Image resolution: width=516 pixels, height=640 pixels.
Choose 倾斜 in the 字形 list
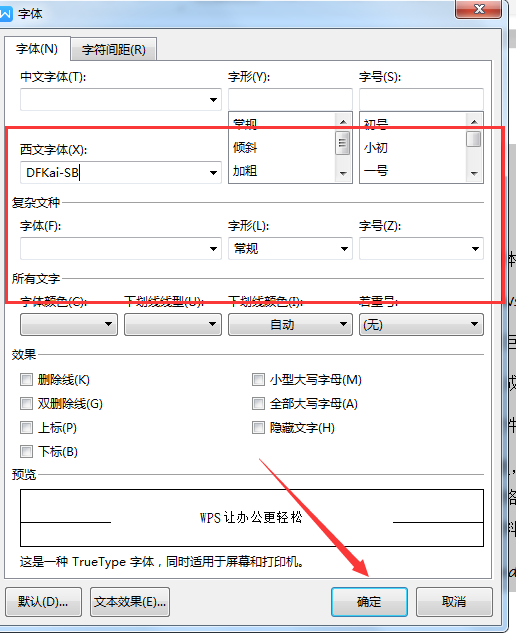click(245, 147)
